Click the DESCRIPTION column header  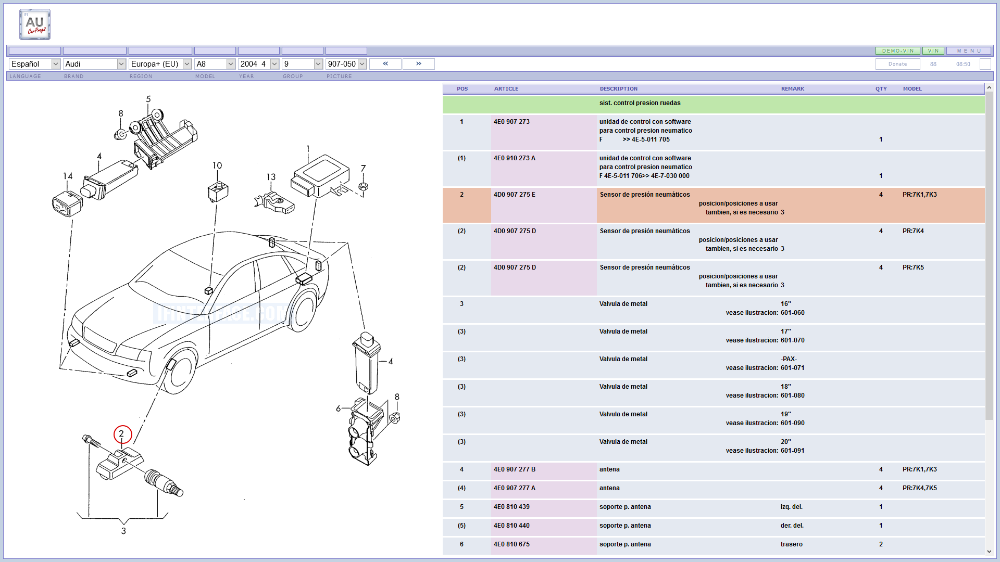[x=618, y=89]
